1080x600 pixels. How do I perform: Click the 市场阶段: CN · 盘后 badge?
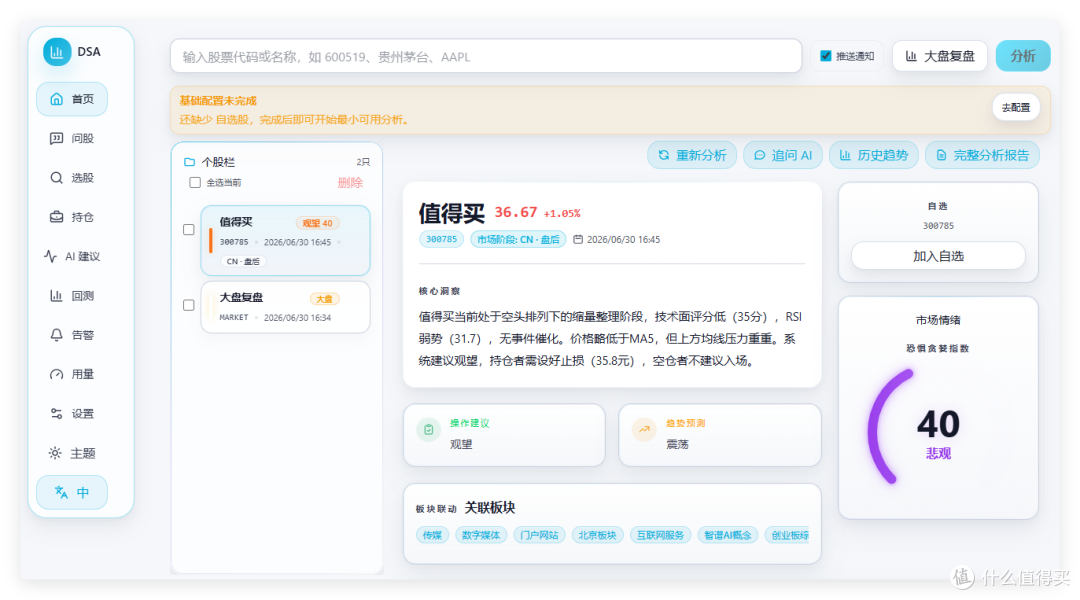click(518, 239)
